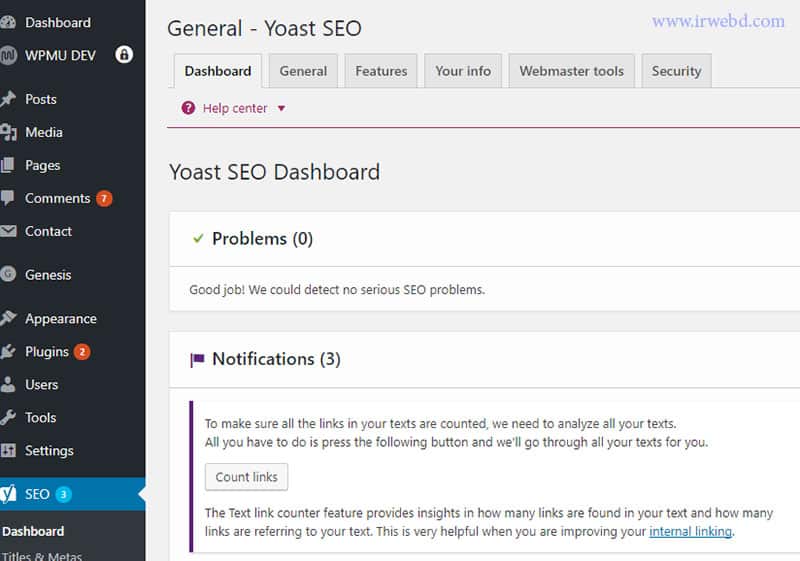
Task: Open the SEO Dashboard submenu item
Action: 33,531
